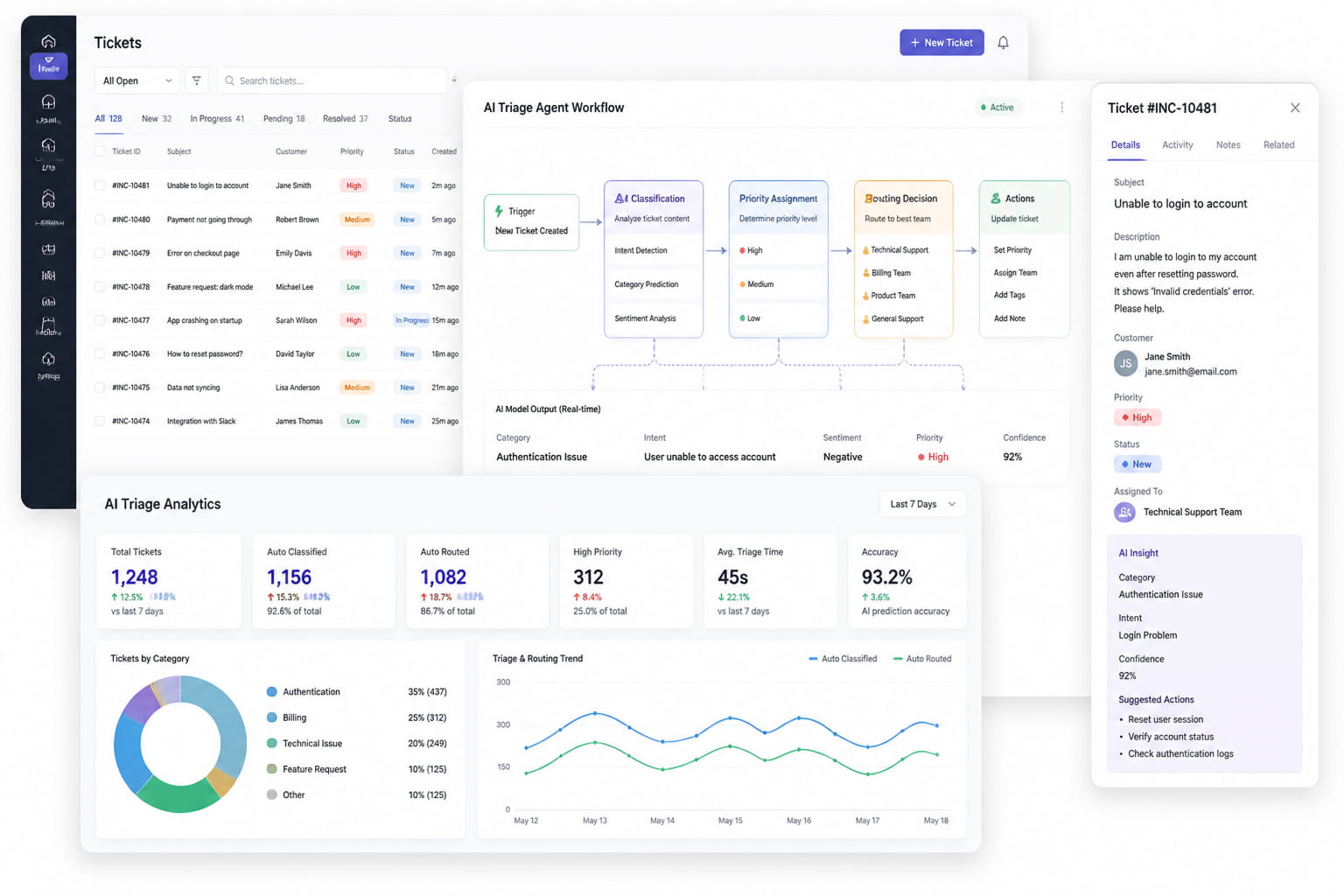Open the Related tab in the ticket panel
The width and height of the screenshot is (1344, 896).
coord(1278,145)
